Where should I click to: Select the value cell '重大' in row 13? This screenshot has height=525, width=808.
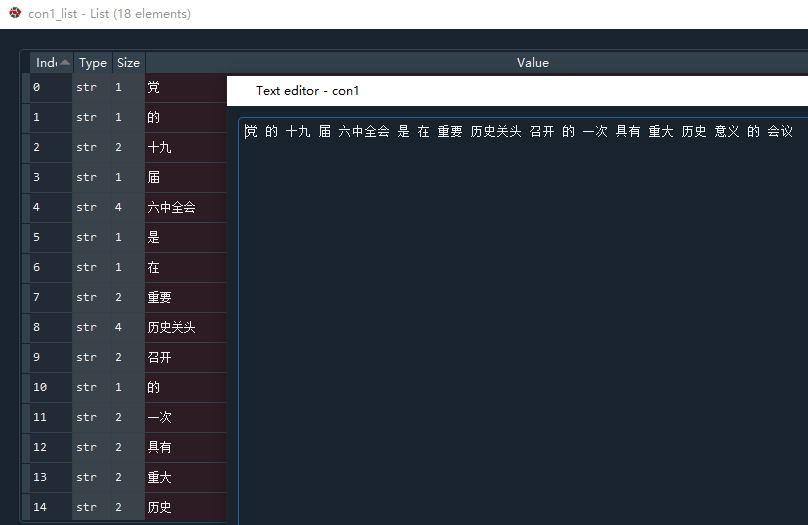[x=186, y=477]
